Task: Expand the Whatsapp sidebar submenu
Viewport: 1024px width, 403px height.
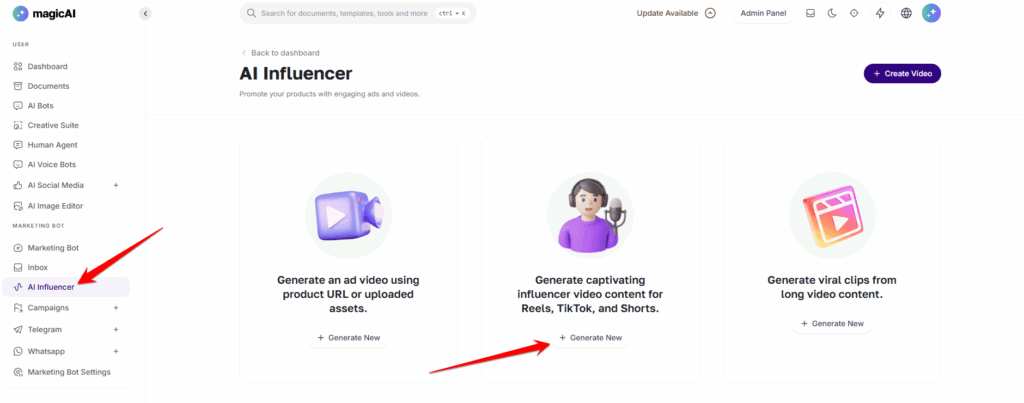Action: 116,351
